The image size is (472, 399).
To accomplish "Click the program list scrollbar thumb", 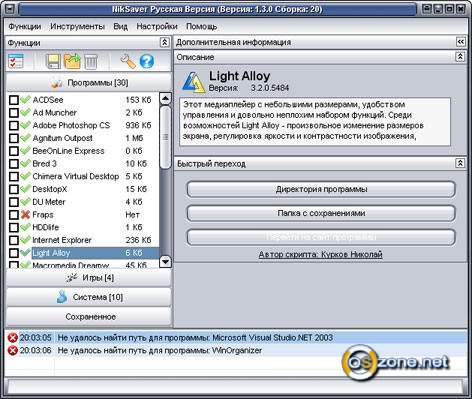I will [165, 137].
